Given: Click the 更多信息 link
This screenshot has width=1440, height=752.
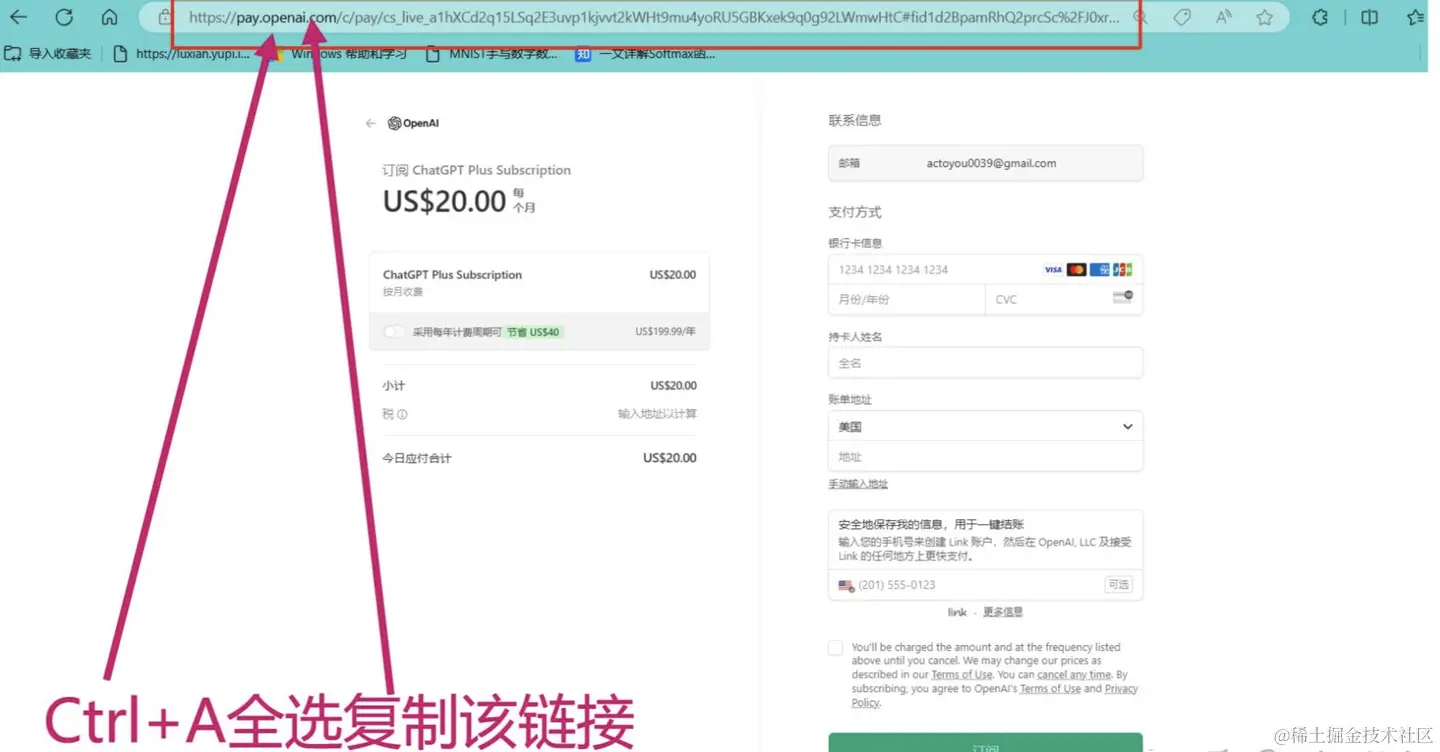Looking at the screenshot, I should [1003, 612].
